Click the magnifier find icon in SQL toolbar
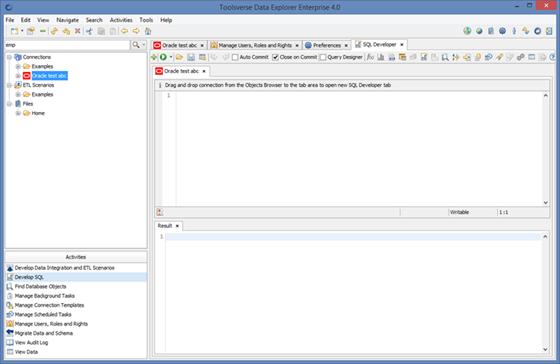The image size is (560, 364). (x=445, y=57)
